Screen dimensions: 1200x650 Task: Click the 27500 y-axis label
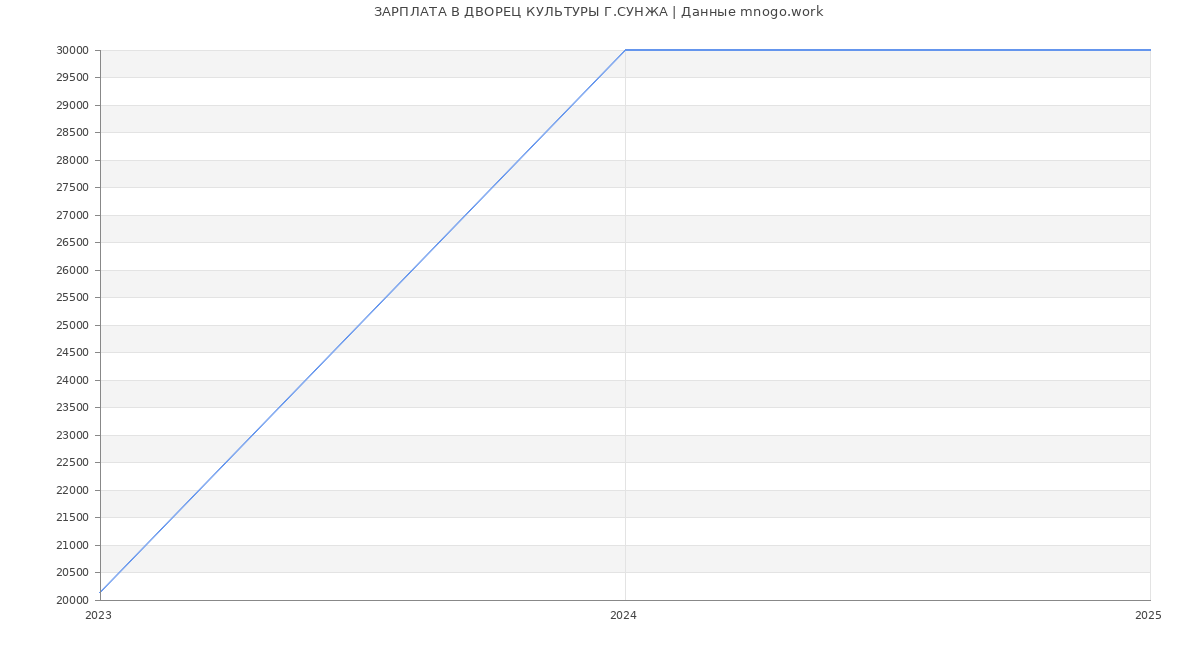(x=72, y=188)
